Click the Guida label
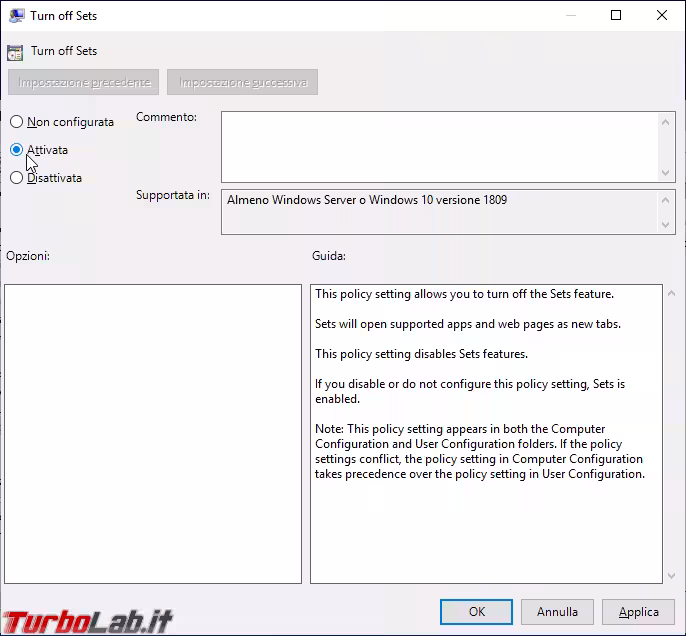686x636 pixels. pos(329,256)
